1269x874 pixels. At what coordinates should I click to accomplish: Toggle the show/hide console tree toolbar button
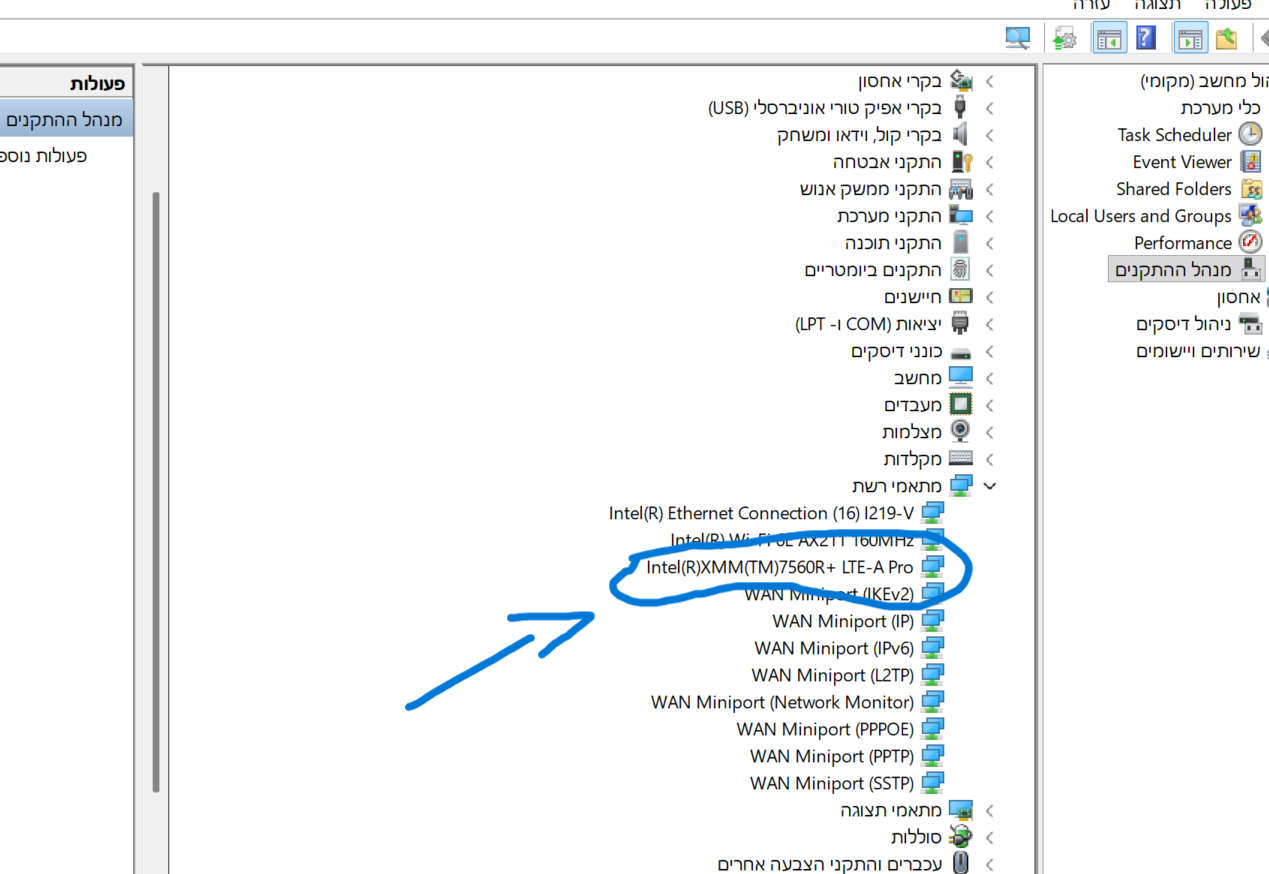[1190, 38]
